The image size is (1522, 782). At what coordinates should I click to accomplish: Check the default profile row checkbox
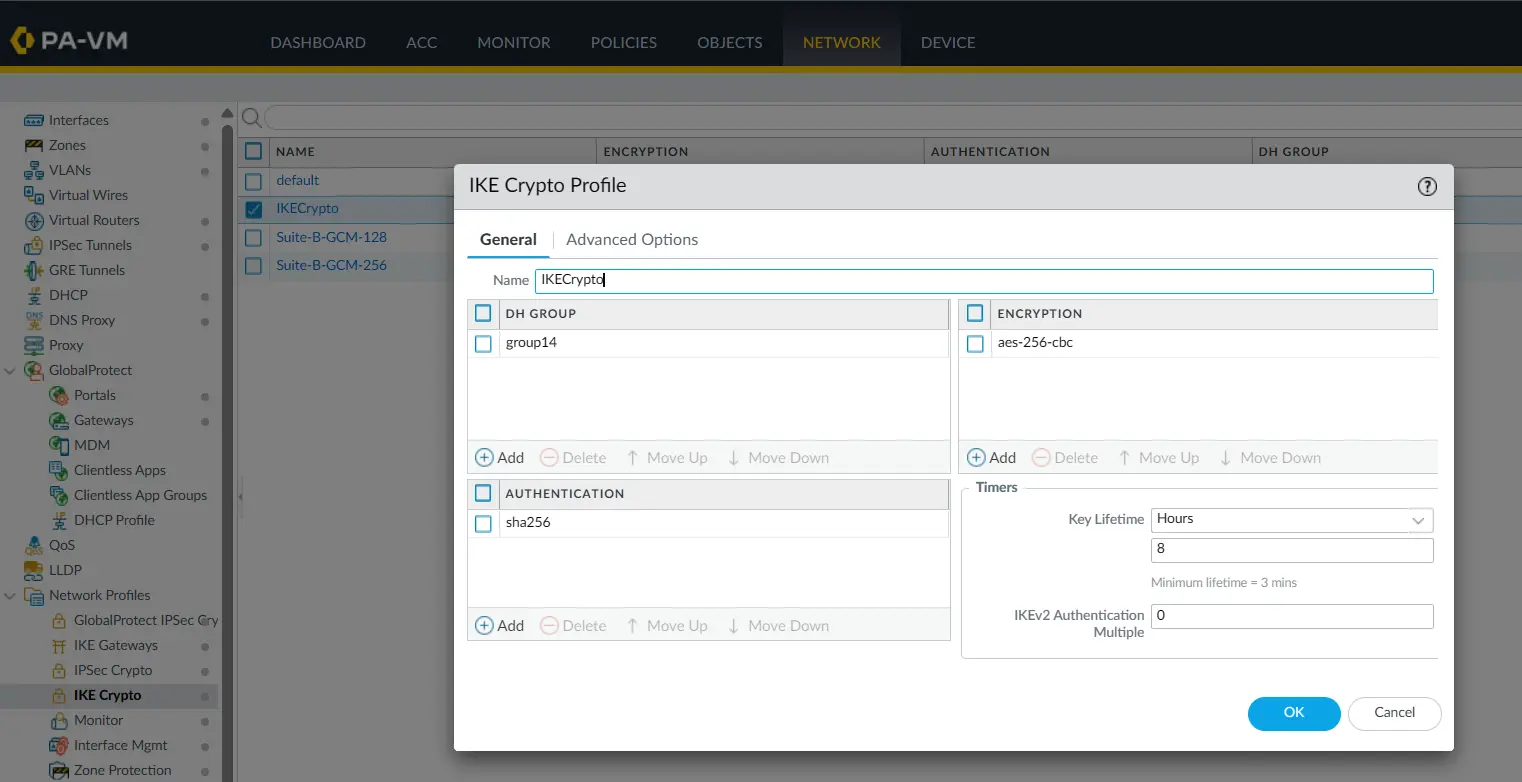[253, 181]
